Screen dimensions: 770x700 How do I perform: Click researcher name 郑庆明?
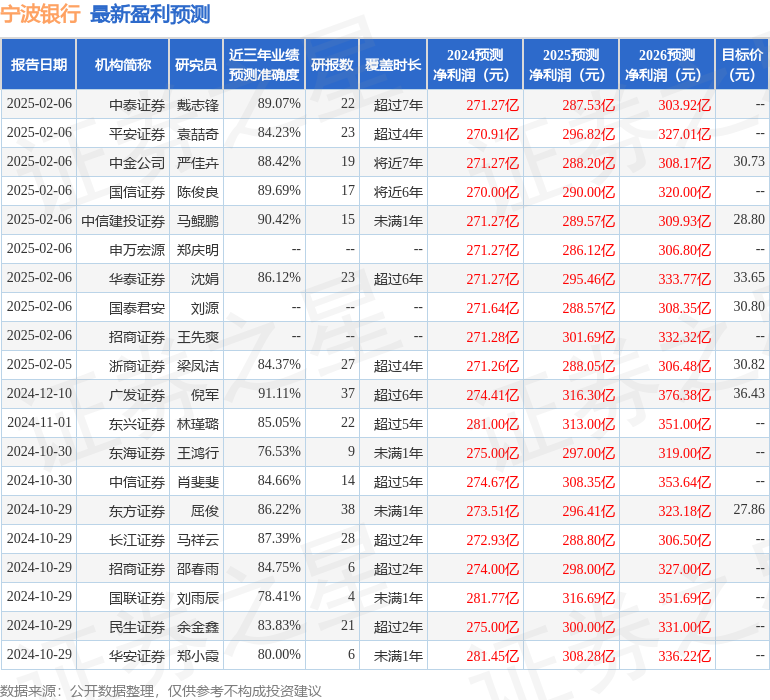click(198, 250)
